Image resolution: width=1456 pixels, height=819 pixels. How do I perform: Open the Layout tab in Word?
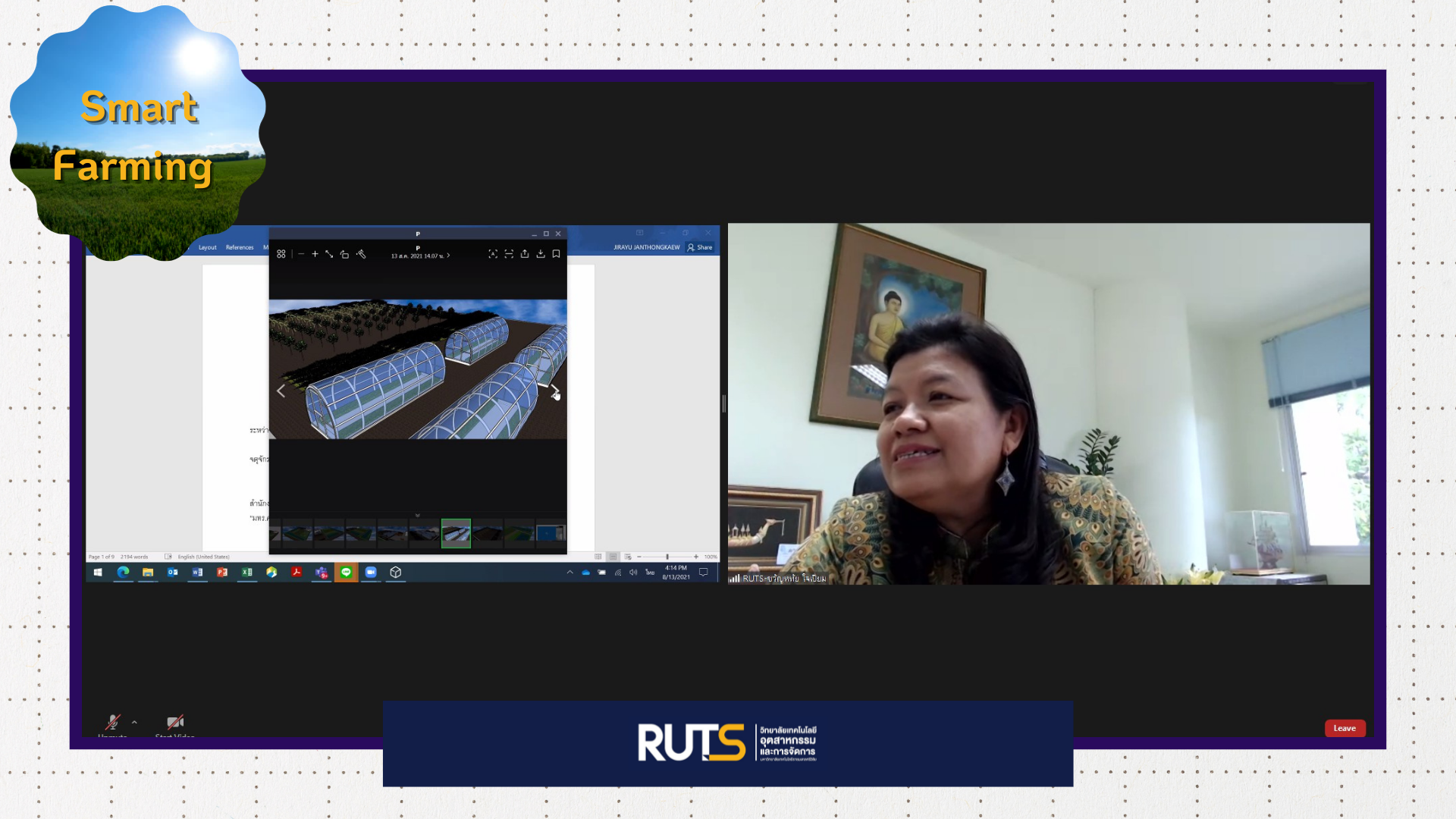point(207,247)
